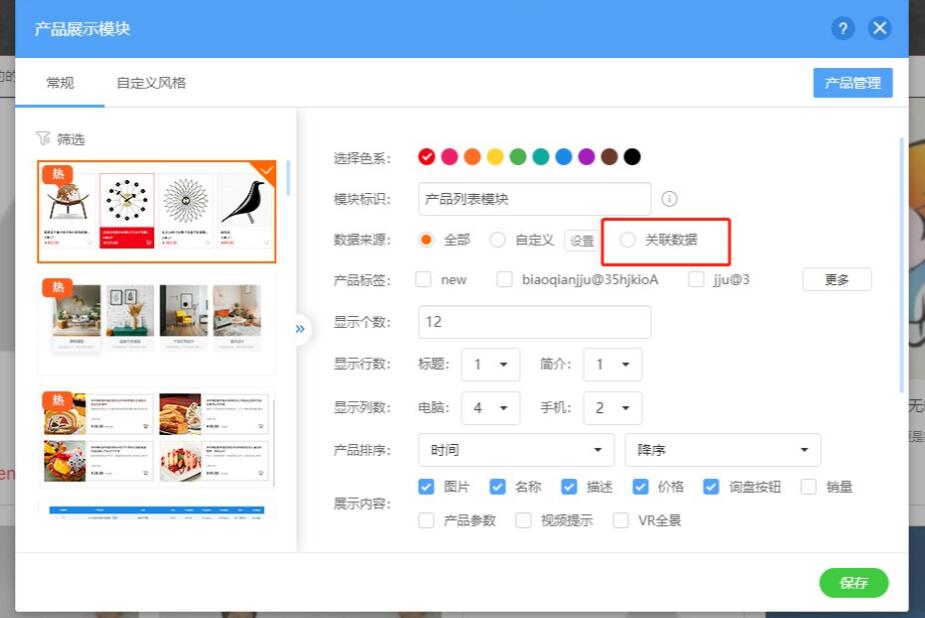Collapse the template panel with double-arrow icon
Image resolution: width=925 pixels, height=618 pixels.
click(298, 329)
